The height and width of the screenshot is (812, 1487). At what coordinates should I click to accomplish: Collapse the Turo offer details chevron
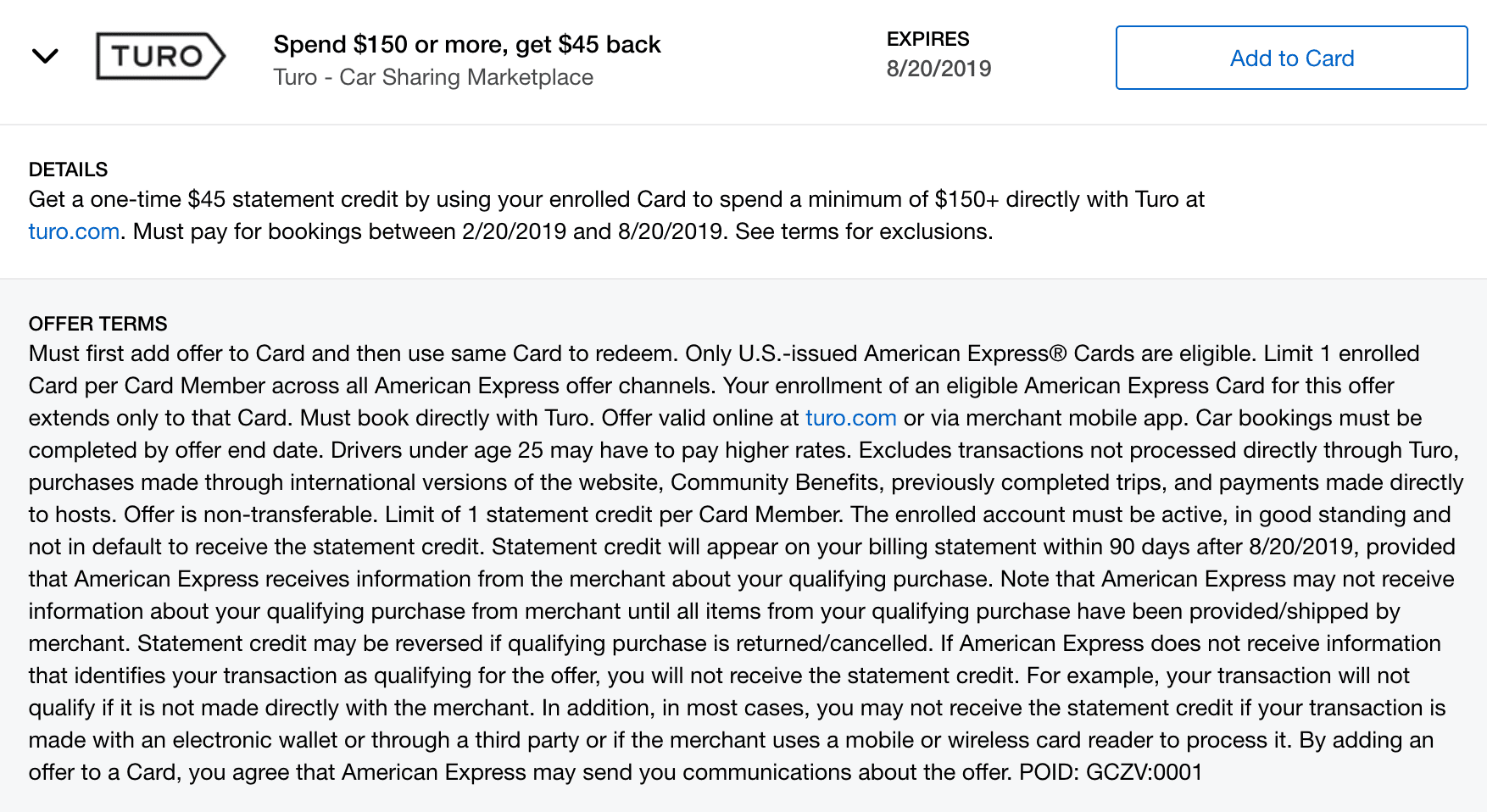pyautogui.click(x=45, y=57)
